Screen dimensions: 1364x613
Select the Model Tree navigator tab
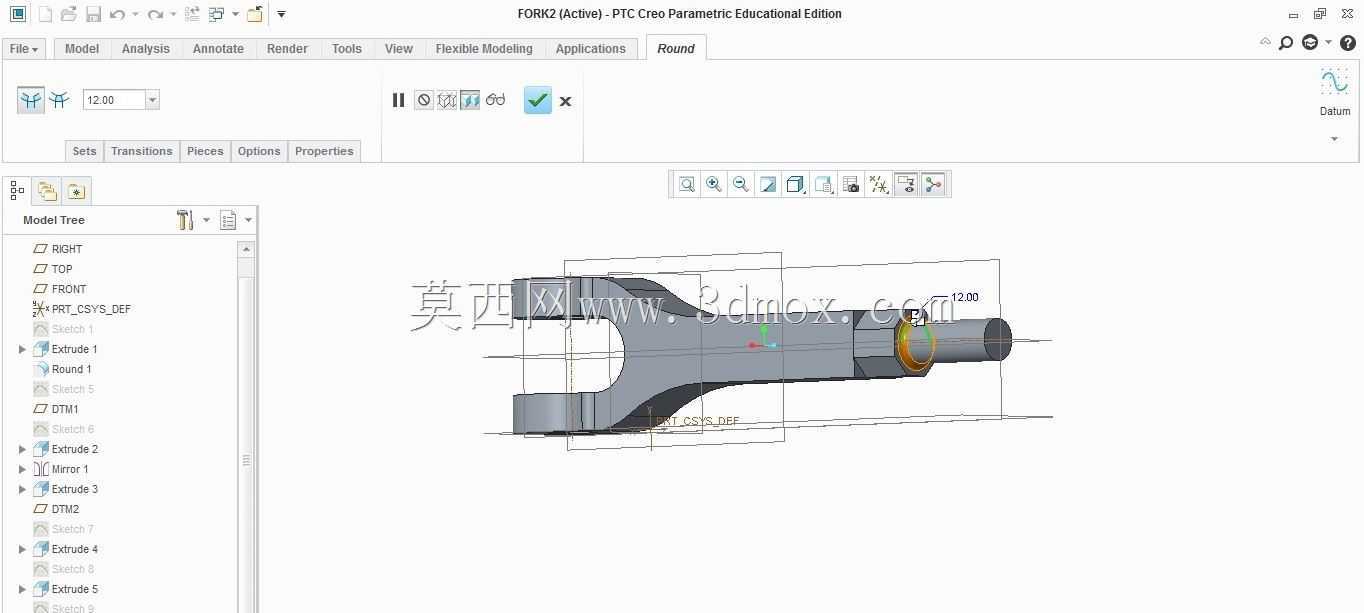coord(17,190)
